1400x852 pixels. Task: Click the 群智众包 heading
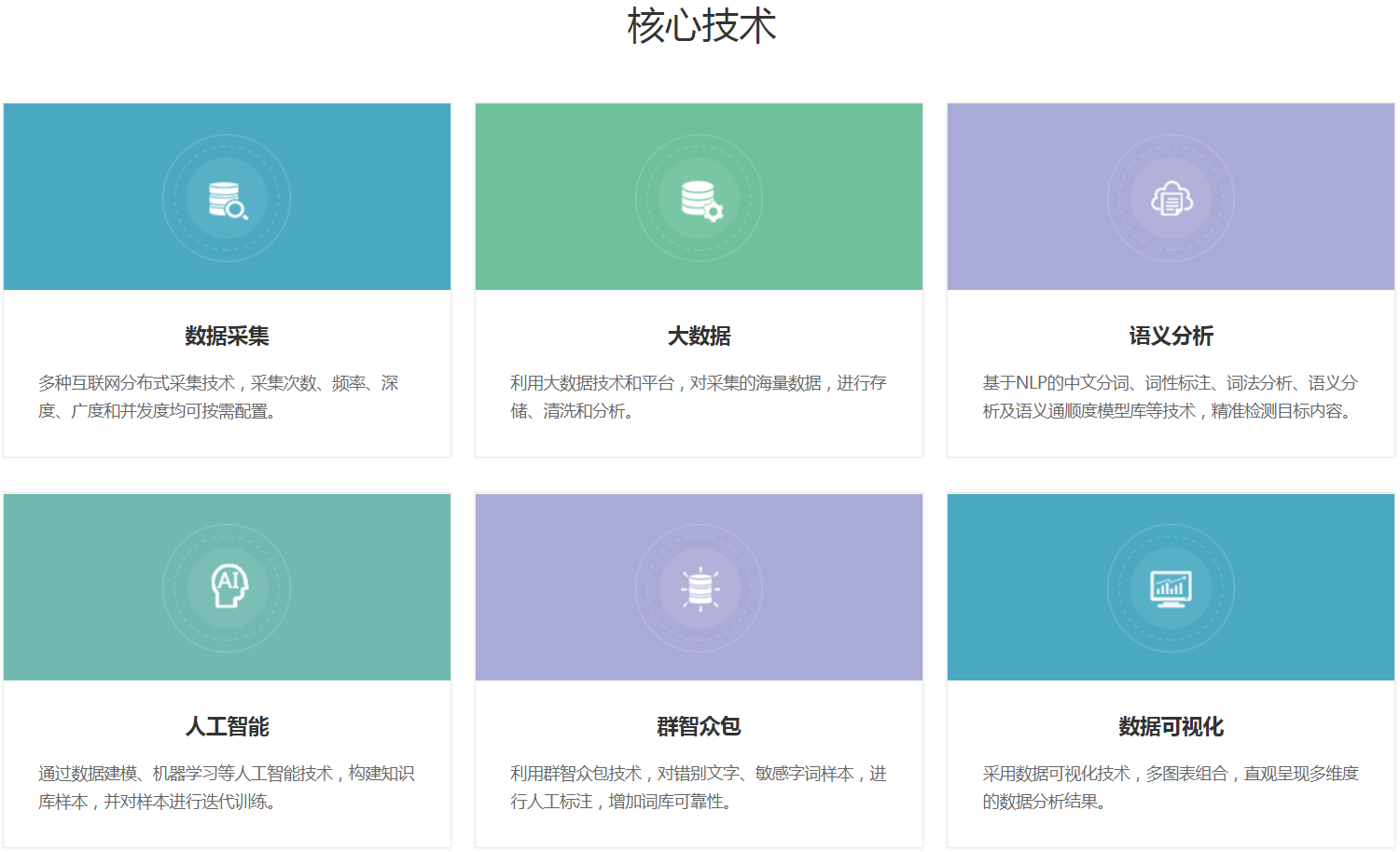point(699,726)
